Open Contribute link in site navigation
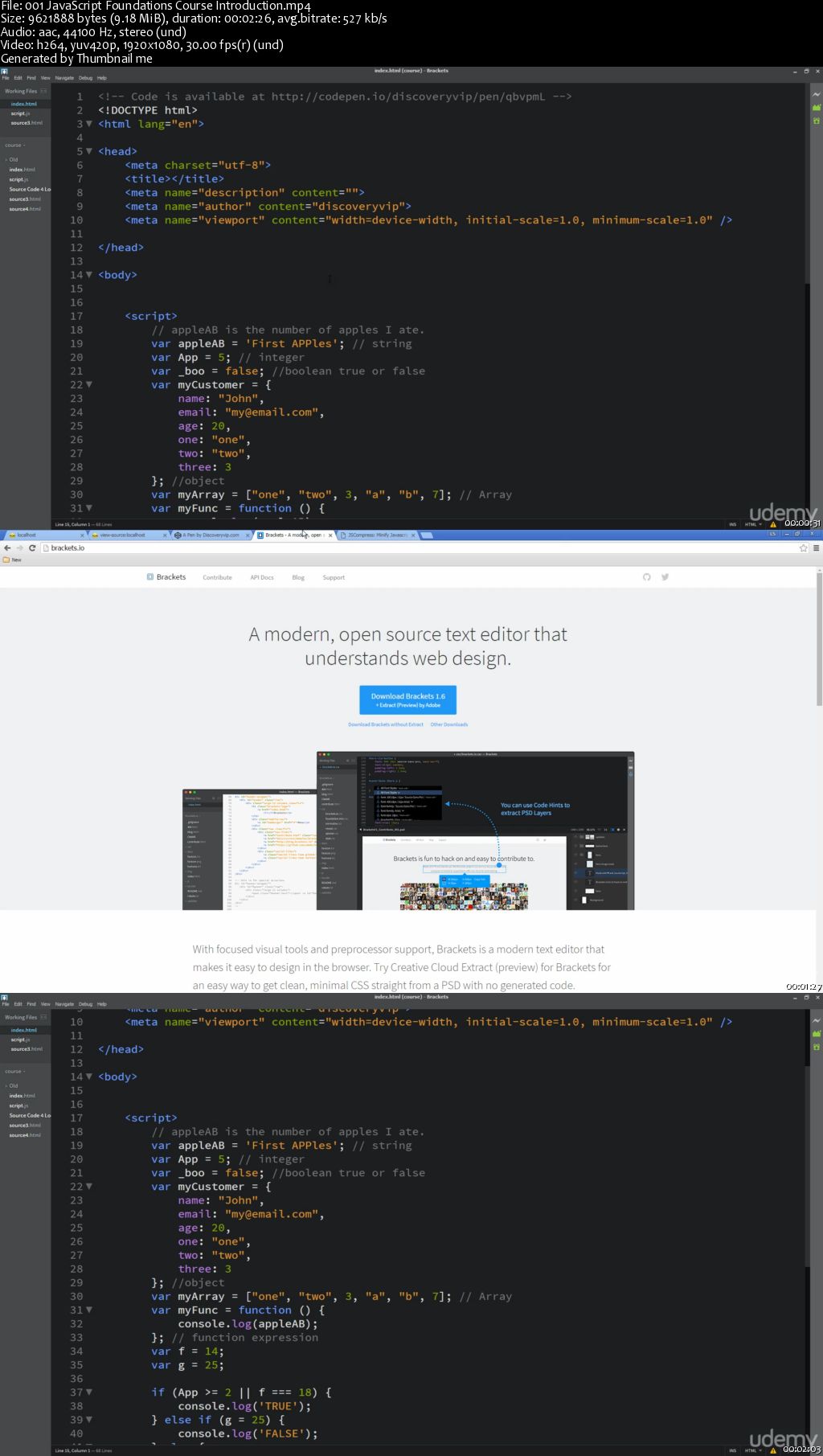The height and width of the screenshot is (1456, 823). (x=217, y=577)
